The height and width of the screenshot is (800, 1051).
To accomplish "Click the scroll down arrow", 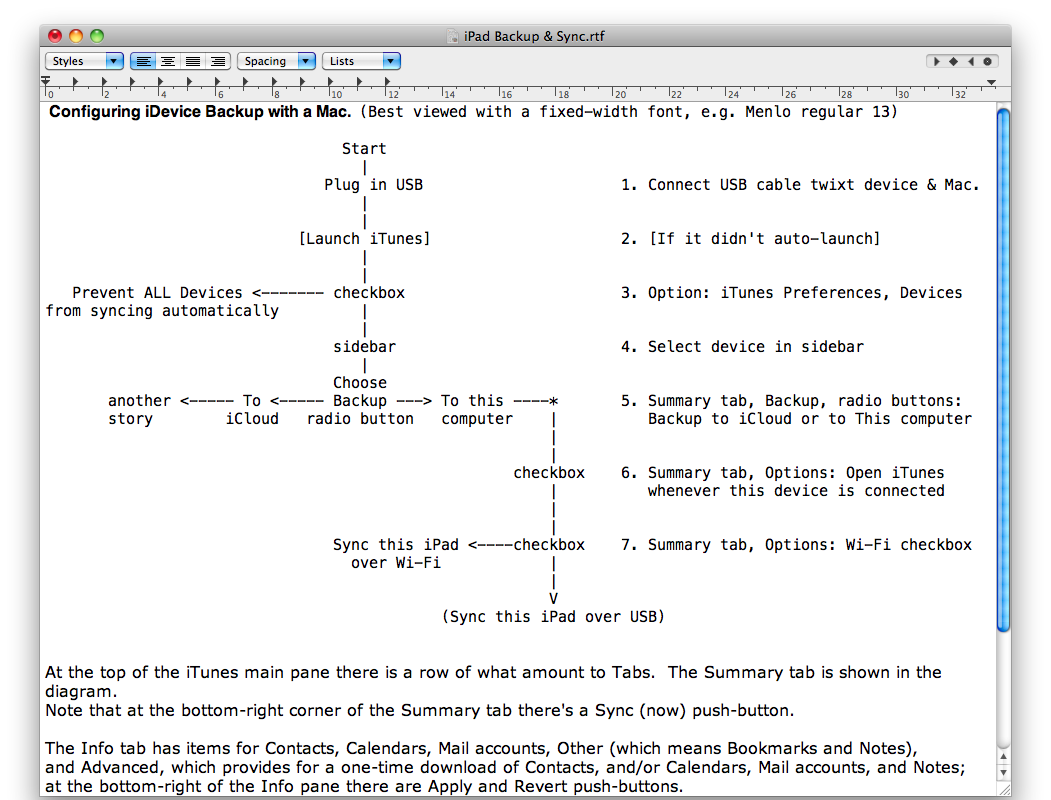I will click(x=1003, y=772).
